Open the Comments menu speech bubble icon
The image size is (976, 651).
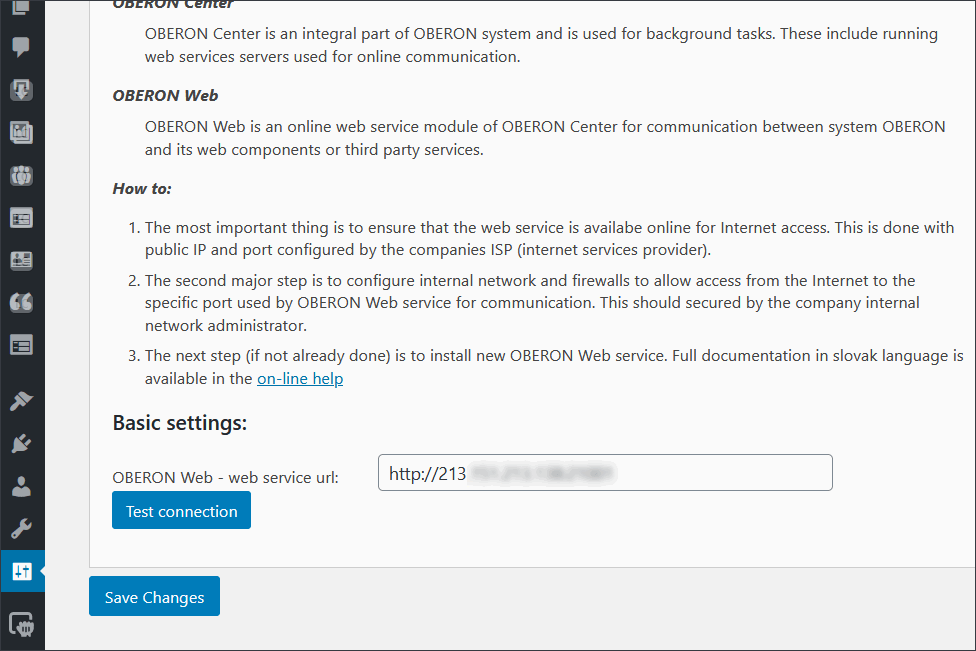[x=21, y=47]
